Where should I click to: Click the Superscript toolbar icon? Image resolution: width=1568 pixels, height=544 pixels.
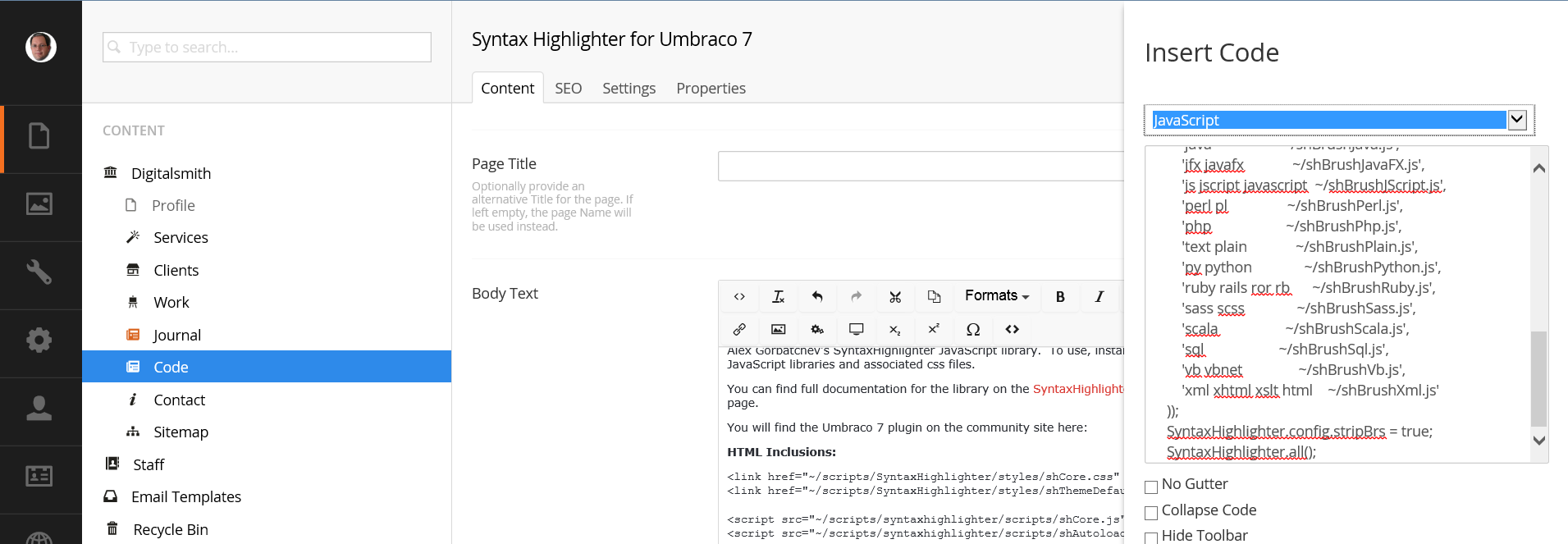[934, 329]
